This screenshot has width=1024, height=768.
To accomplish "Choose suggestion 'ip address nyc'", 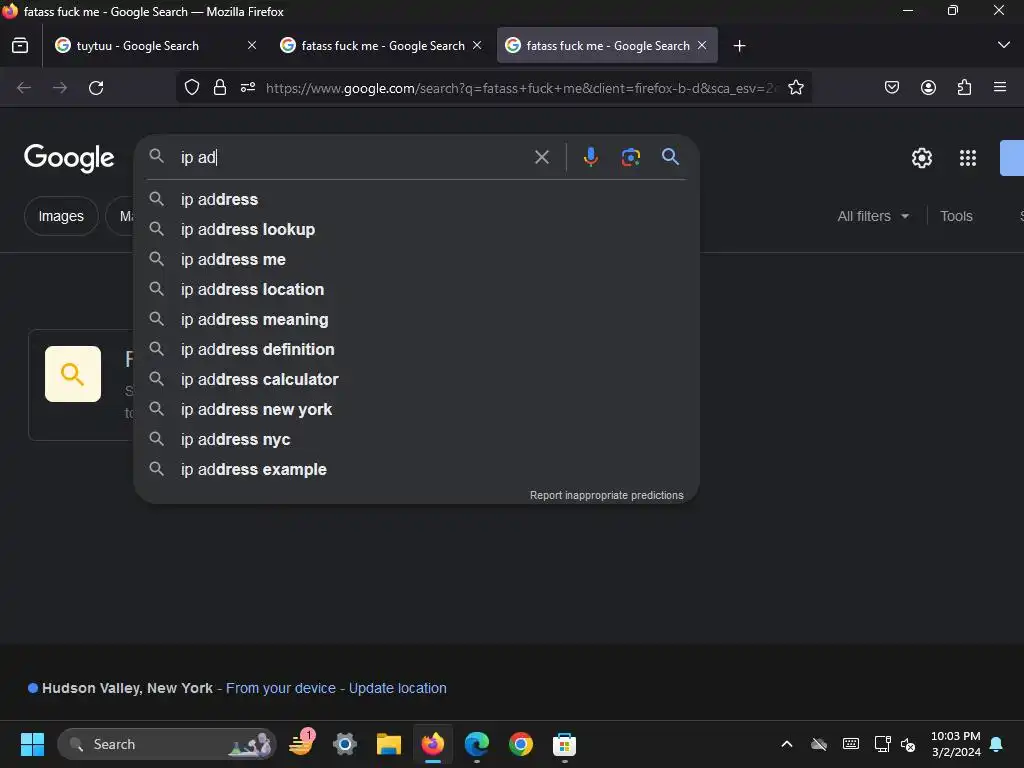I will pyautogui.click(x=415, y=440).
